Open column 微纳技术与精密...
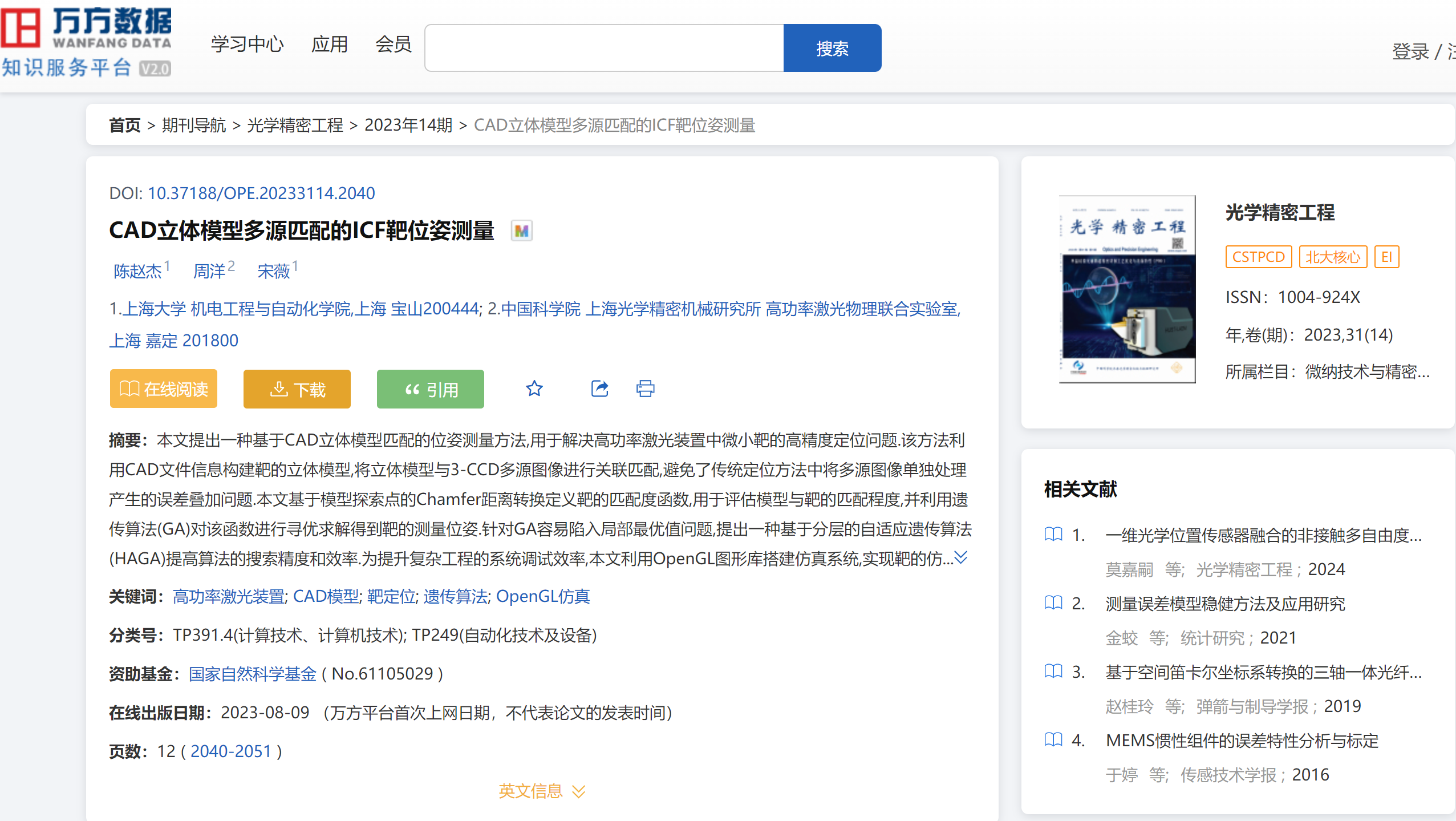Viewport: 1456px width, 821px height. point(1367,372)
